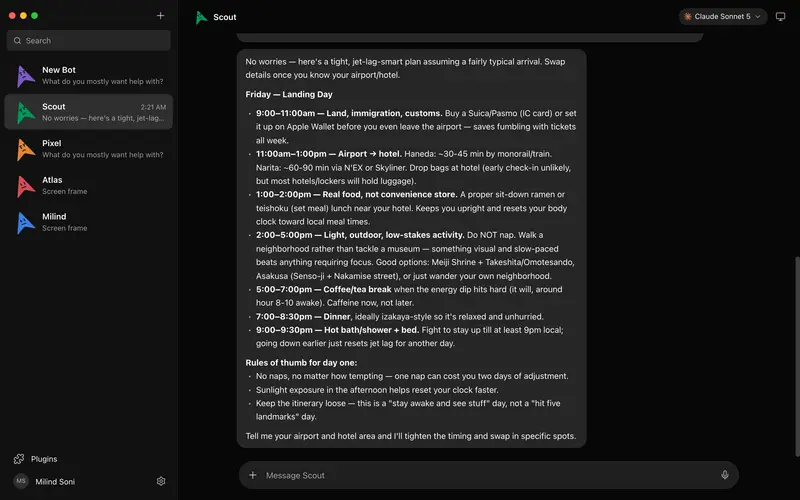Open settings via the gear icon
Viewport: 800px width, 500px height.
point(161,481)
